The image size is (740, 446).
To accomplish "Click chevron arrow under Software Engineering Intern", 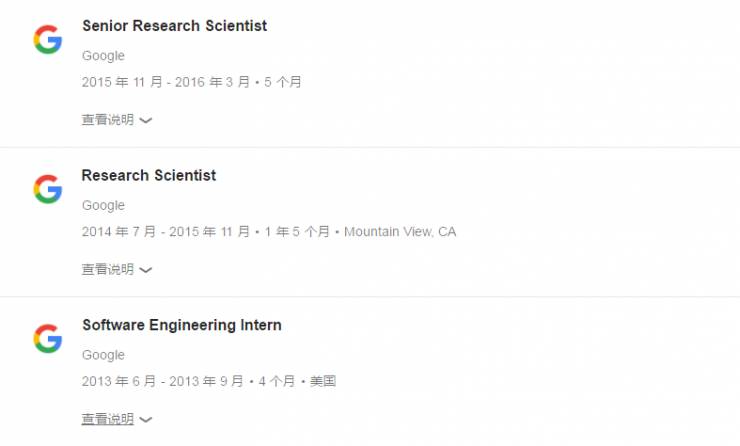I will point(146,420).
